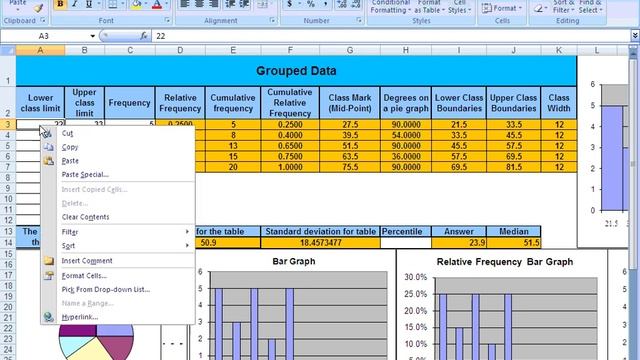Click the formula bar showing 22

[x=391, y=36]
